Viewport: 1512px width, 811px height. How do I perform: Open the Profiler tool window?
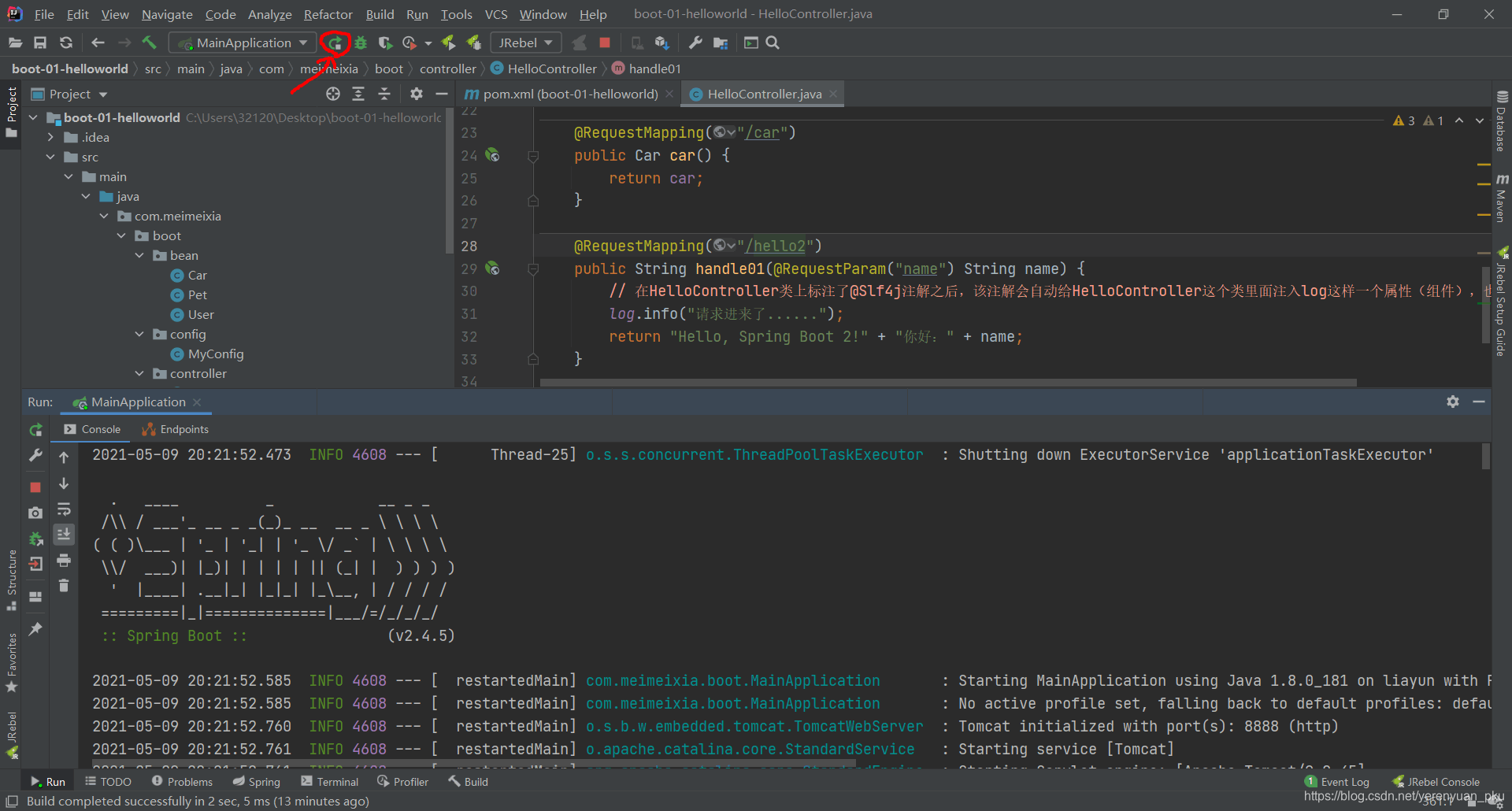[x=403, y=781]
